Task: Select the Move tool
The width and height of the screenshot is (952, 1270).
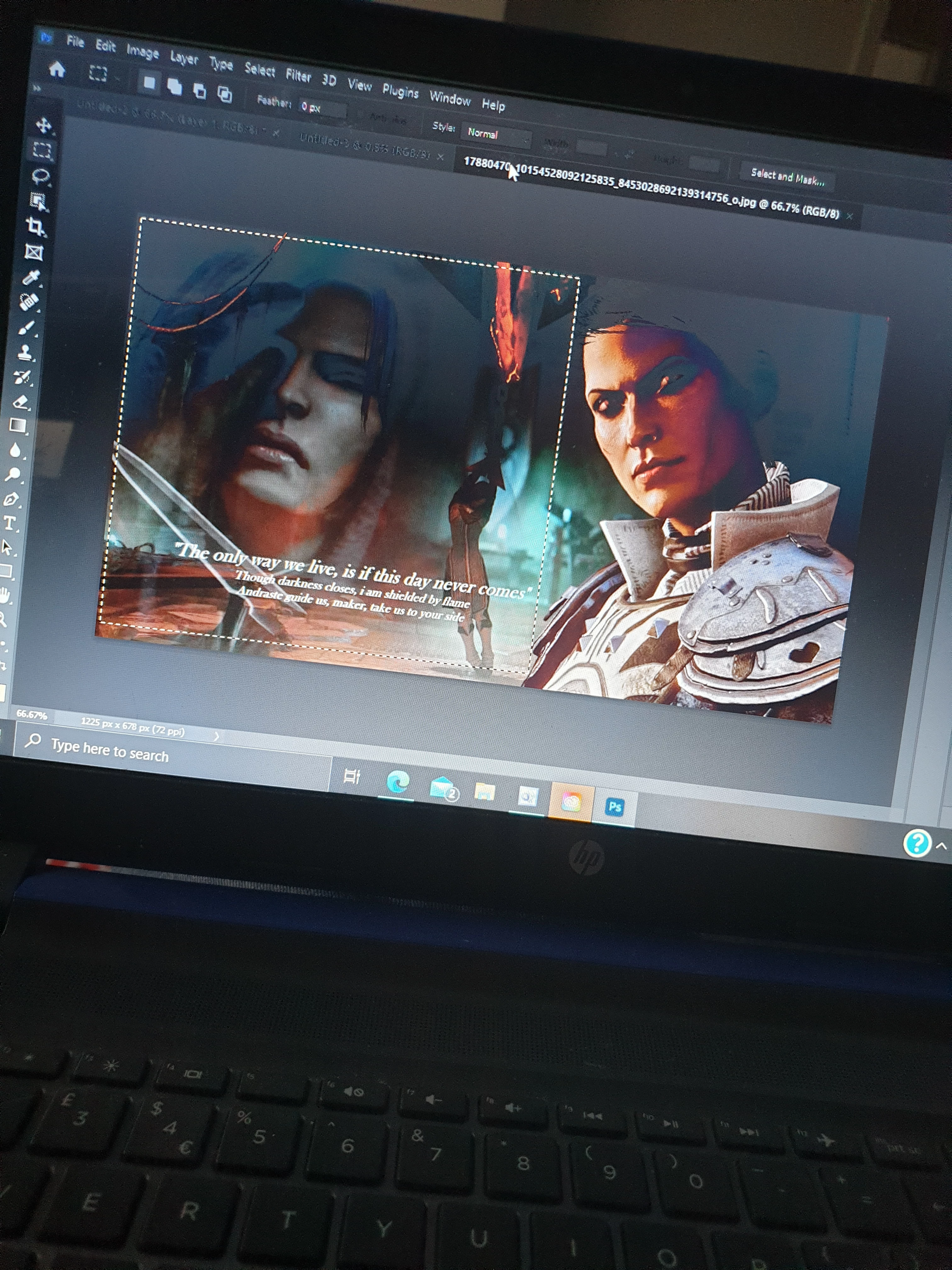Action: 44,125
